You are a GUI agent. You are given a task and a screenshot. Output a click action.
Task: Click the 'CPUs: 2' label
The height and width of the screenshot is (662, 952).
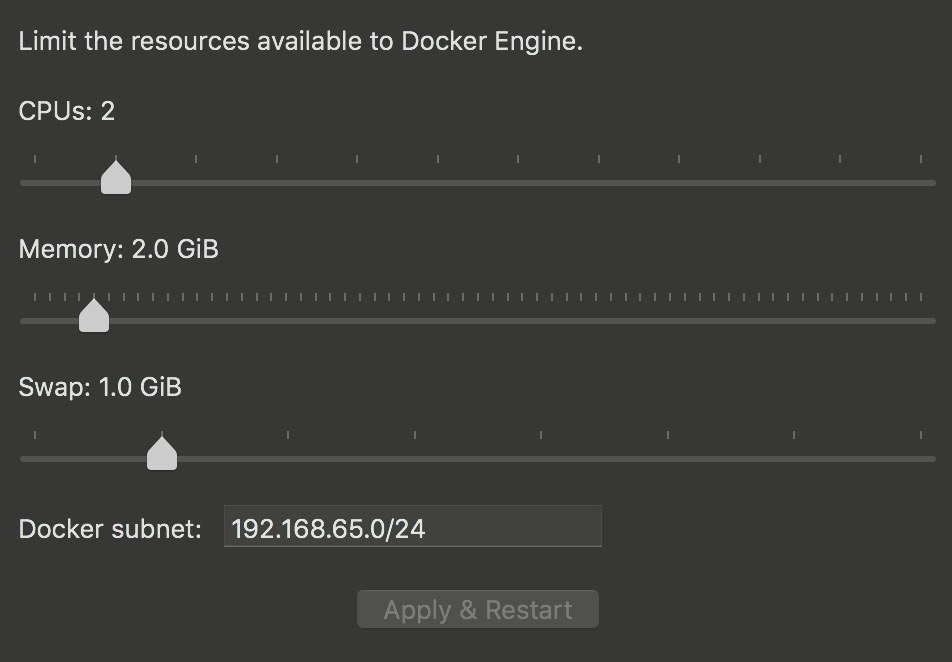click(x=67, y=111)
